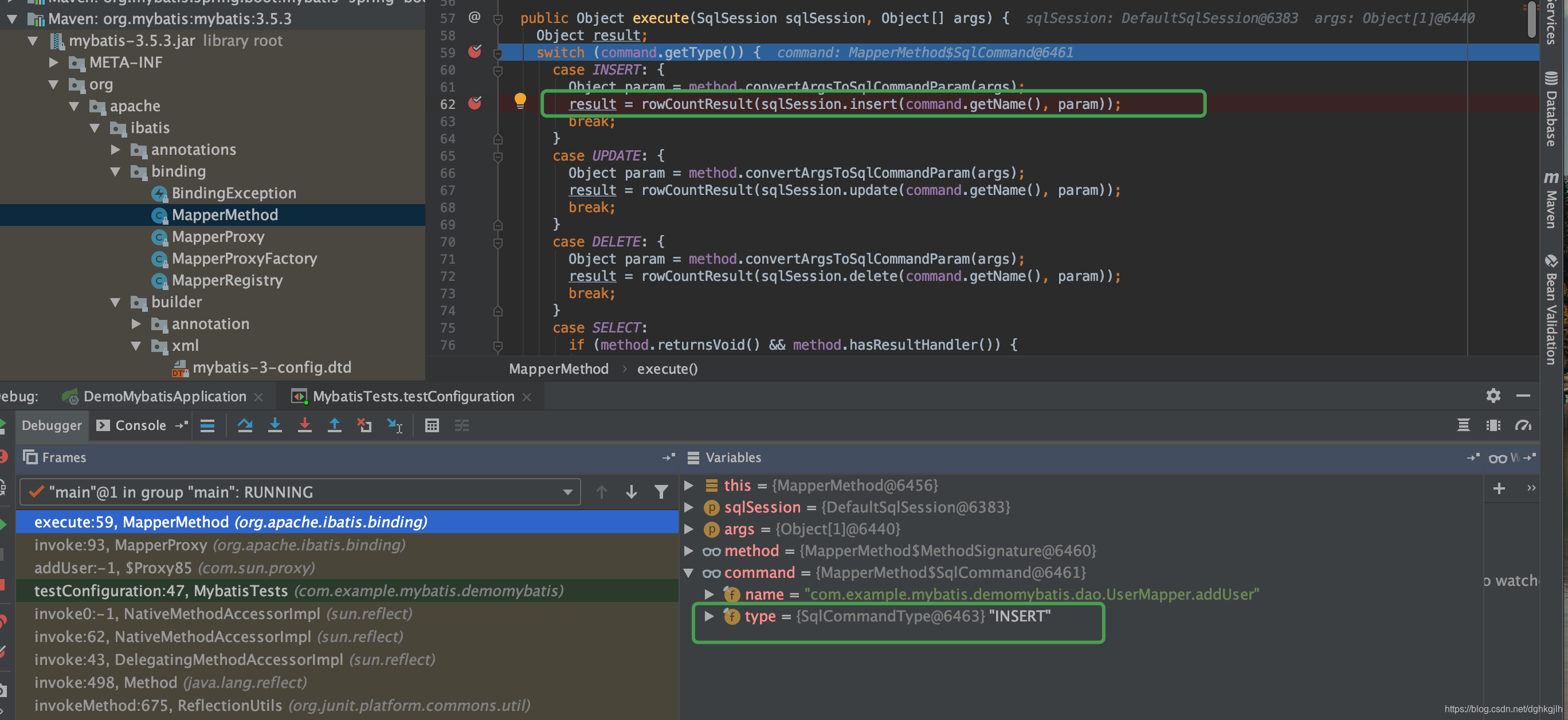The height and width of the screenshot is (720, 1568).
Task: Click the intention light bulb on line 62
Action: (520, 100)
